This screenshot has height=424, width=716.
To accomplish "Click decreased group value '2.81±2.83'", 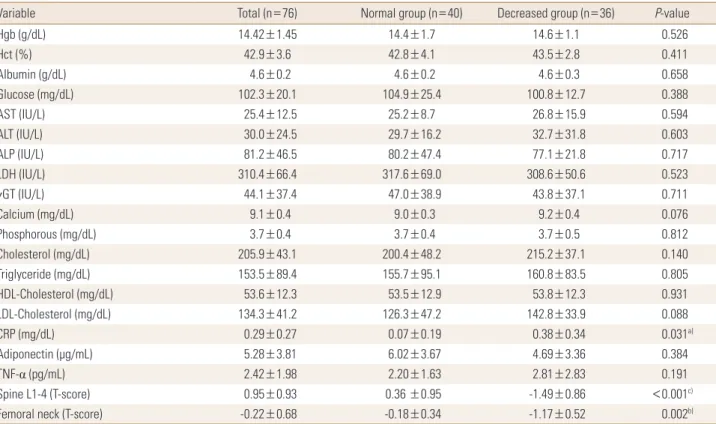I will click(559, 374).
